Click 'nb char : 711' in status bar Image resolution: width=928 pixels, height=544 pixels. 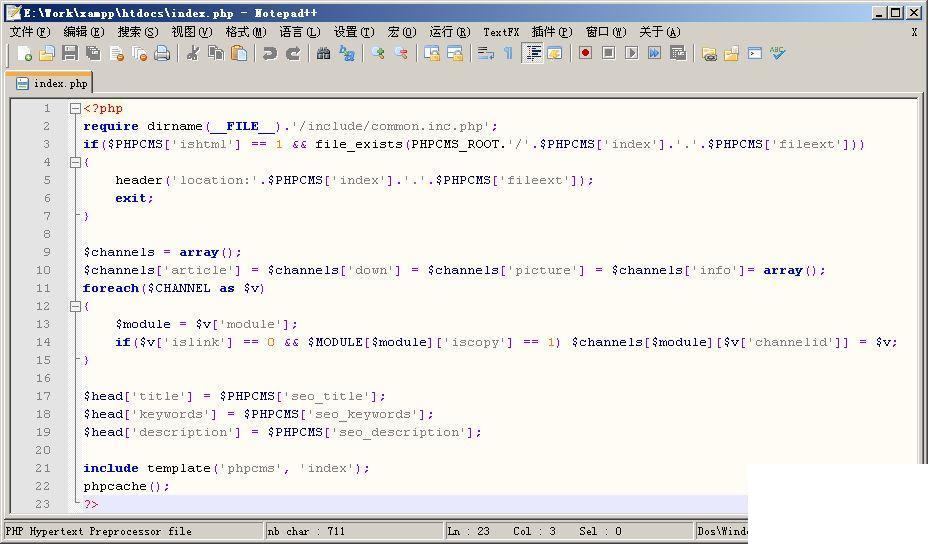pos(306,531)
